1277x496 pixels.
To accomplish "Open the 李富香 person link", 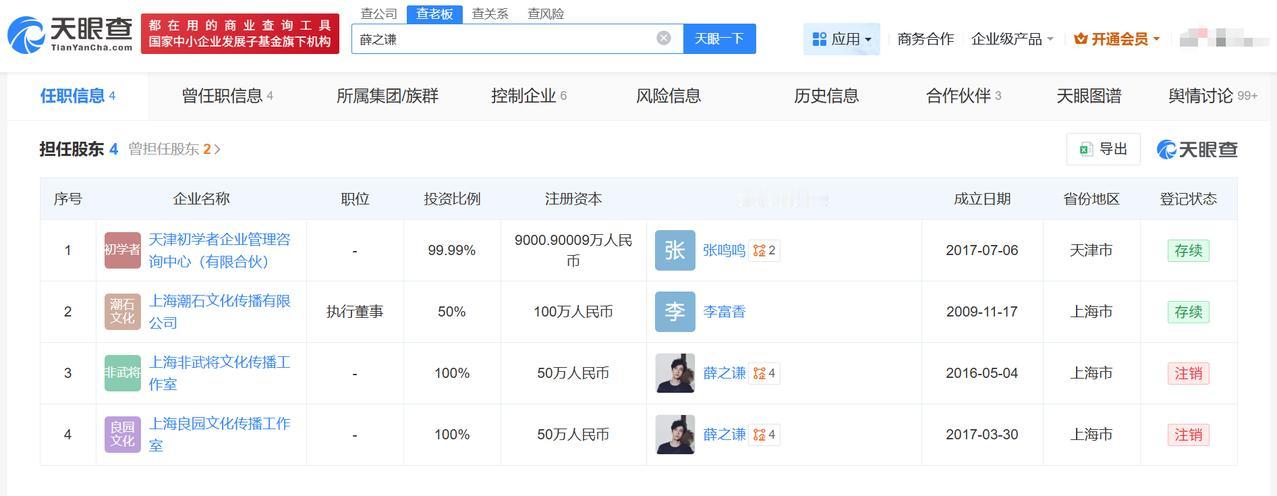I will tap(724, 312).
